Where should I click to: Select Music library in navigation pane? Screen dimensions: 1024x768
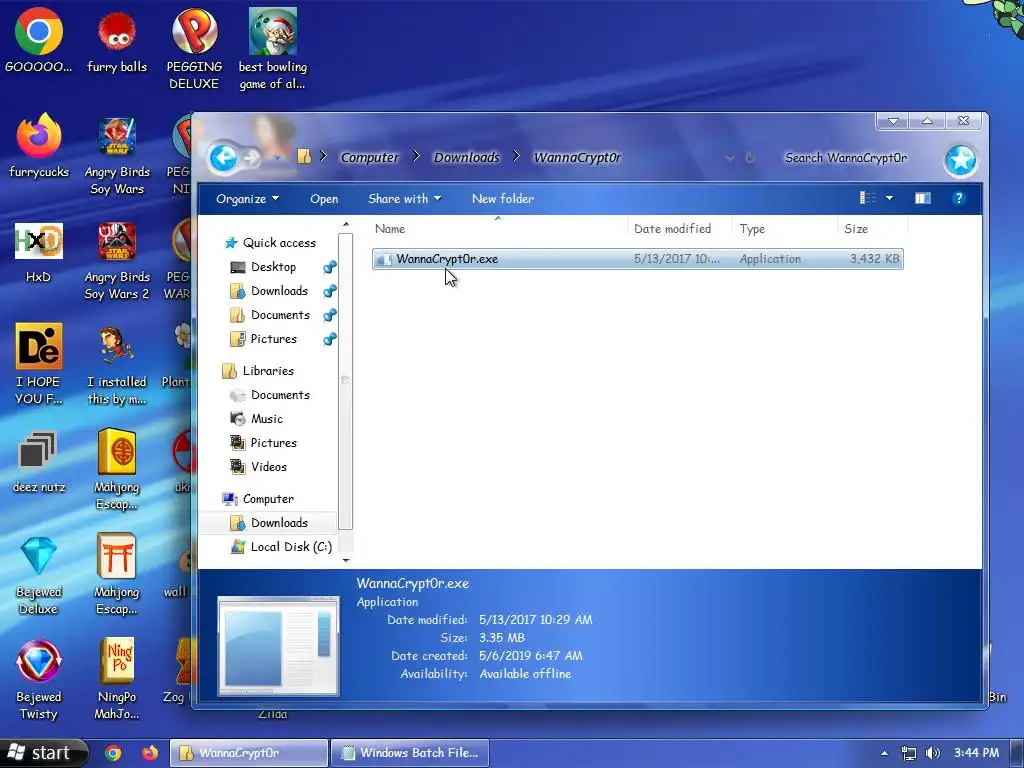257,419
